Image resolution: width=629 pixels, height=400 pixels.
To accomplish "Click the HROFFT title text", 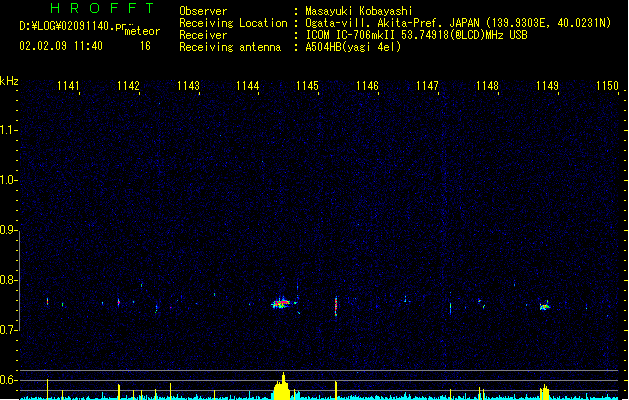I will pos(102,8).
